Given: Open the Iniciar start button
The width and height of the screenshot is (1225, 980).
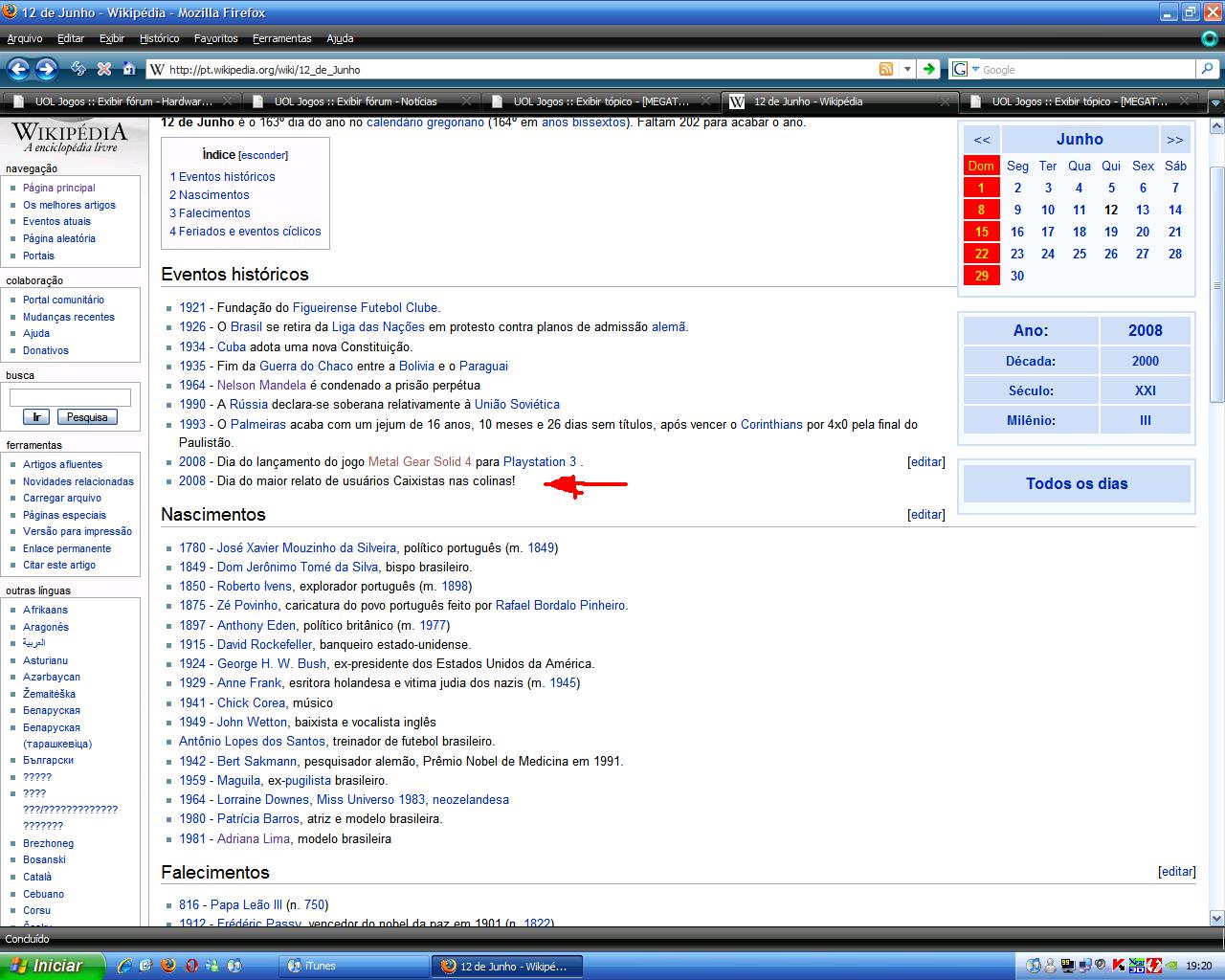Looking at the screenshot, I should 52,966.
